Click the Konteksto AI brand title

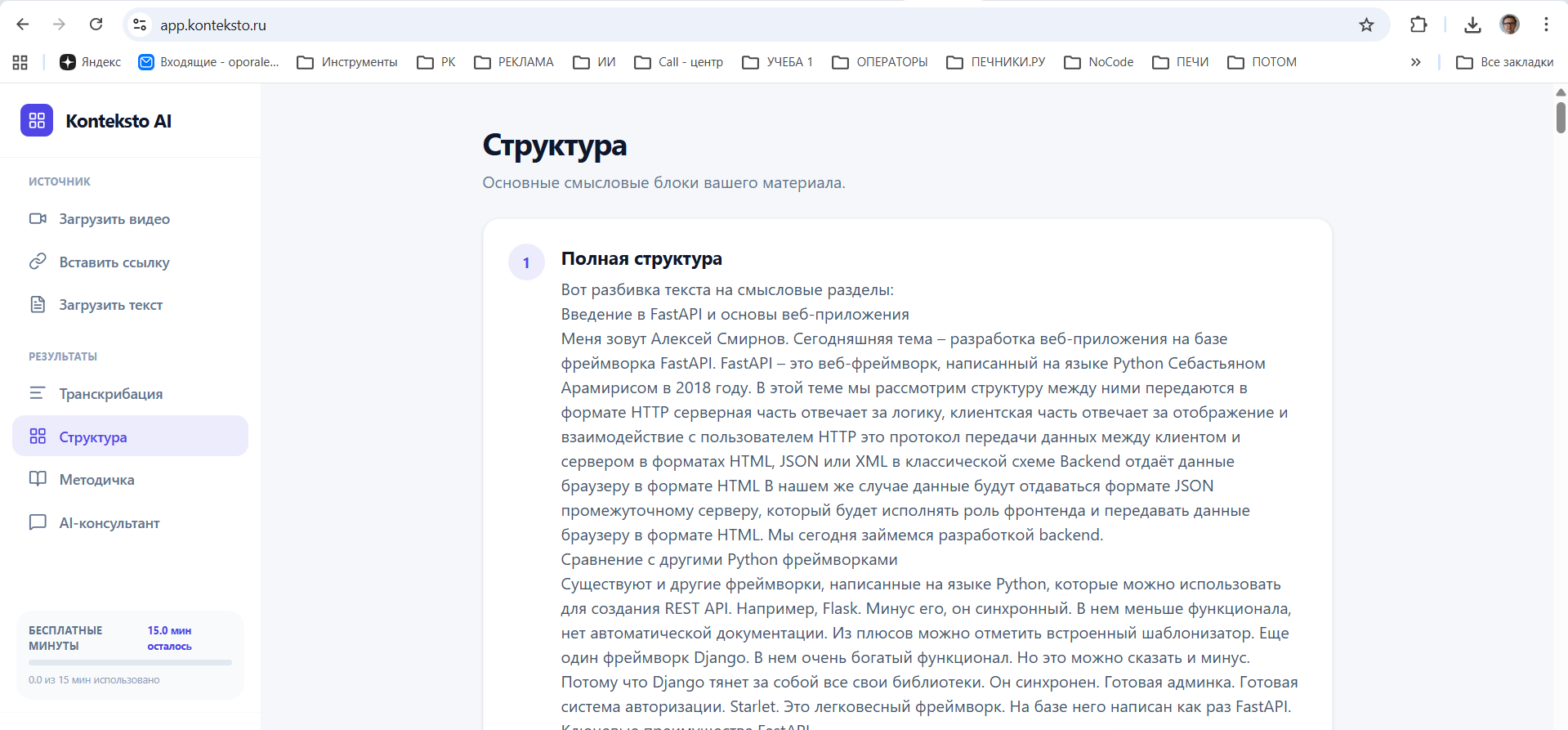coord(118,121)
